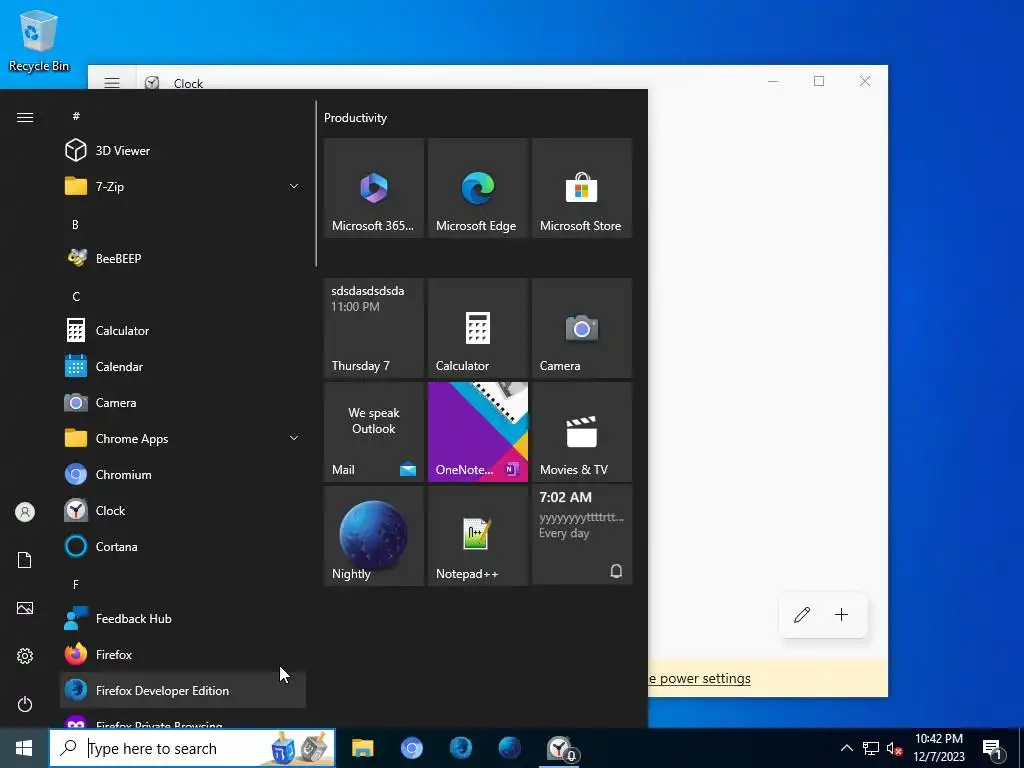Open Firefox Developer Edition from taskbar
Screen dimensions: 1024x768
460,748
